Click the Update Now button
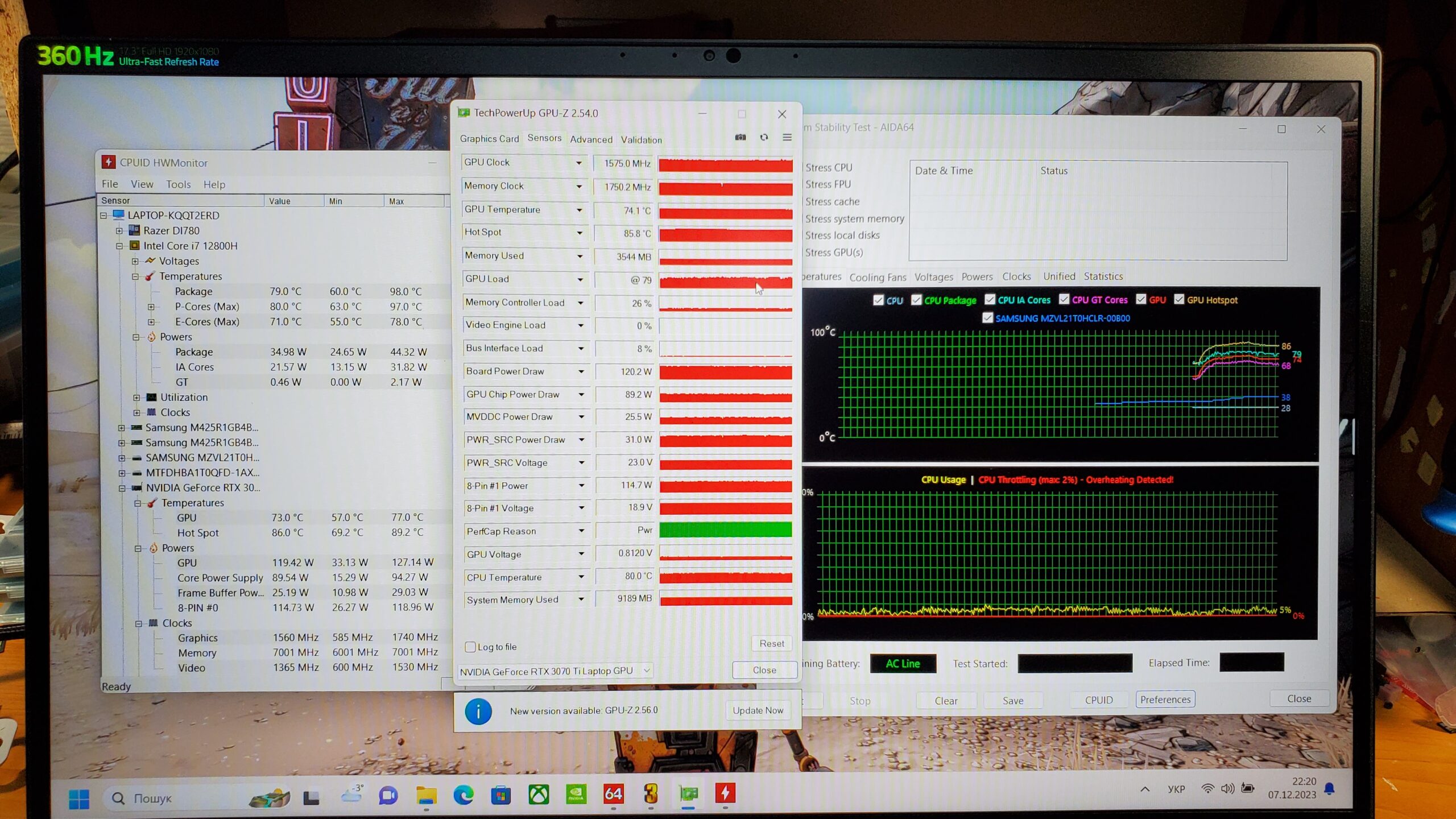This screenshot has width=1456, height=819. point(758,710)
